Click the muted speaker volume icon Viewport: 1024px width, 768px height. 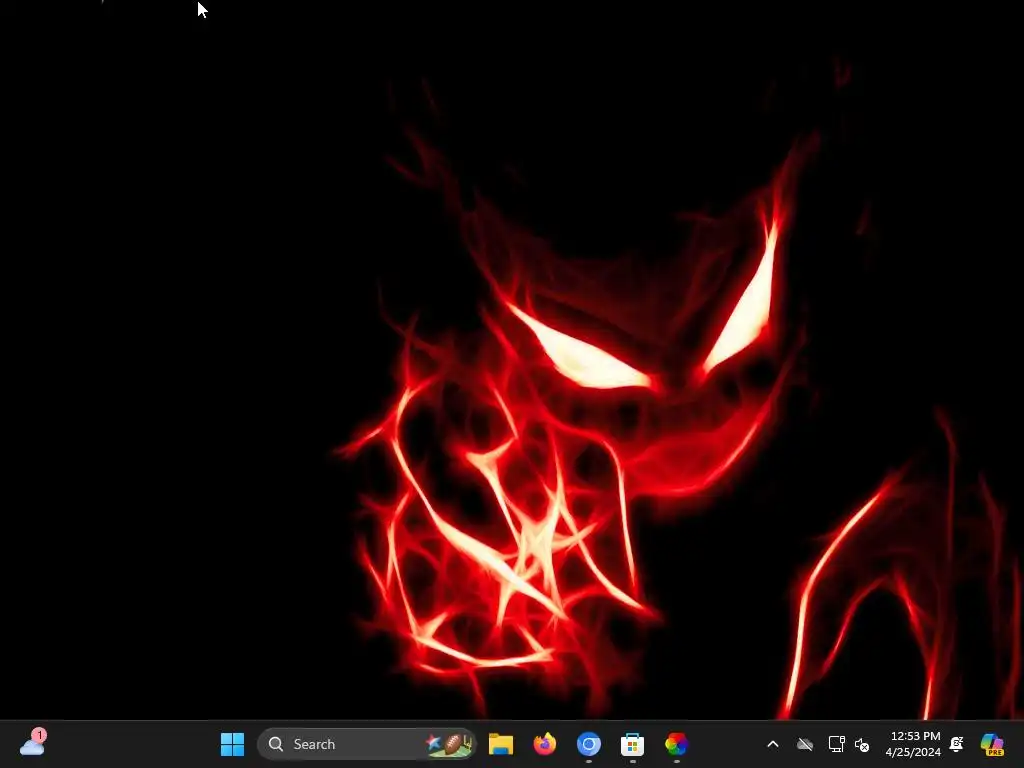pos(862,744)
